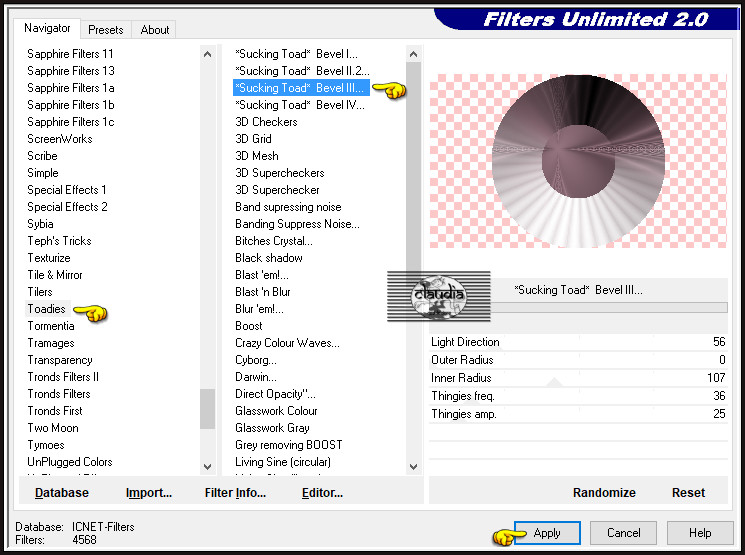Viewport: 745px width, 555px height.
Task: Open the About tab
Action: (x=154, y=30)
